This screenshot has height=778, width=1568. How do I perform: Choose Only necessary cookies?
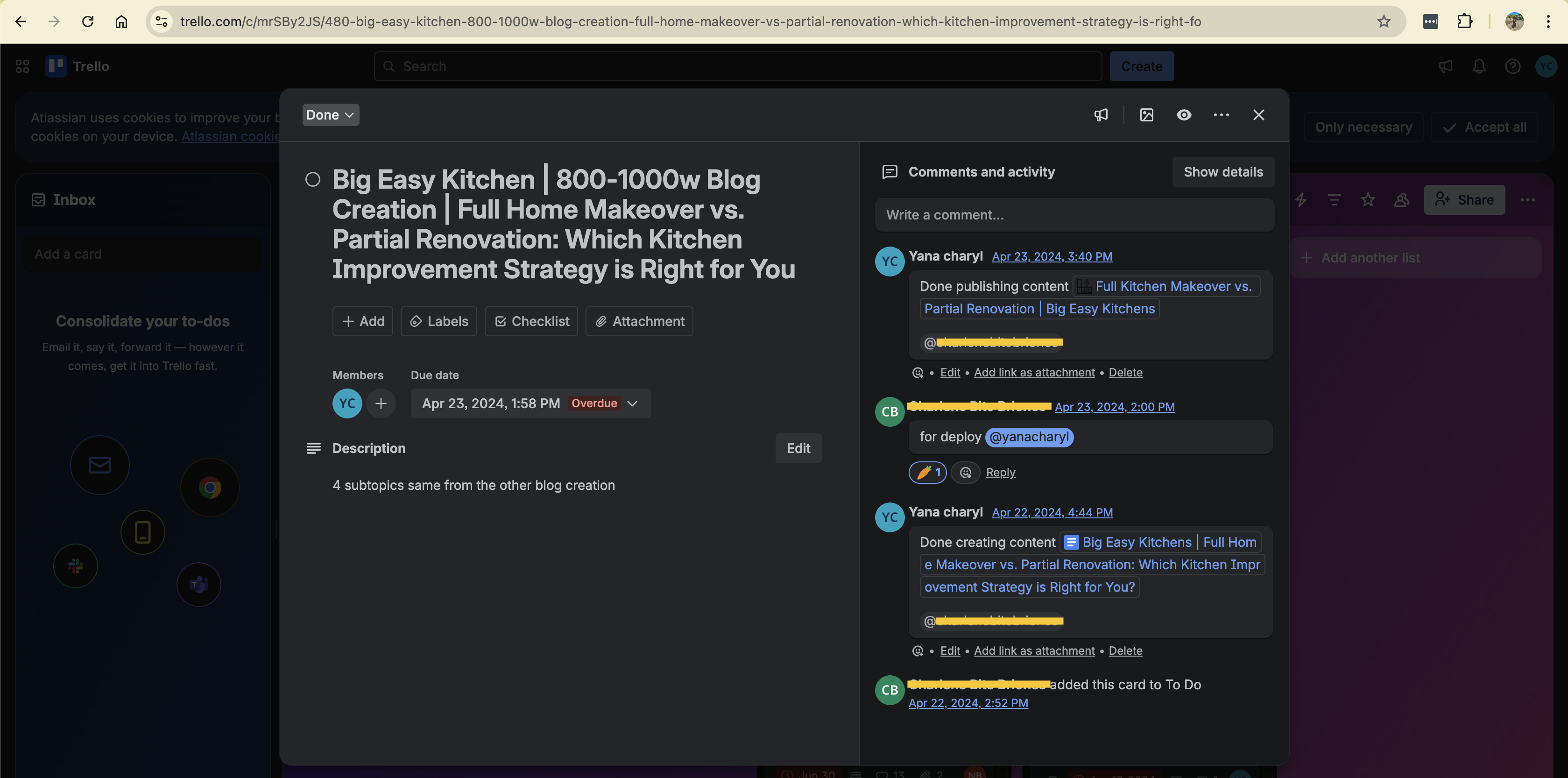point(1363,127)
